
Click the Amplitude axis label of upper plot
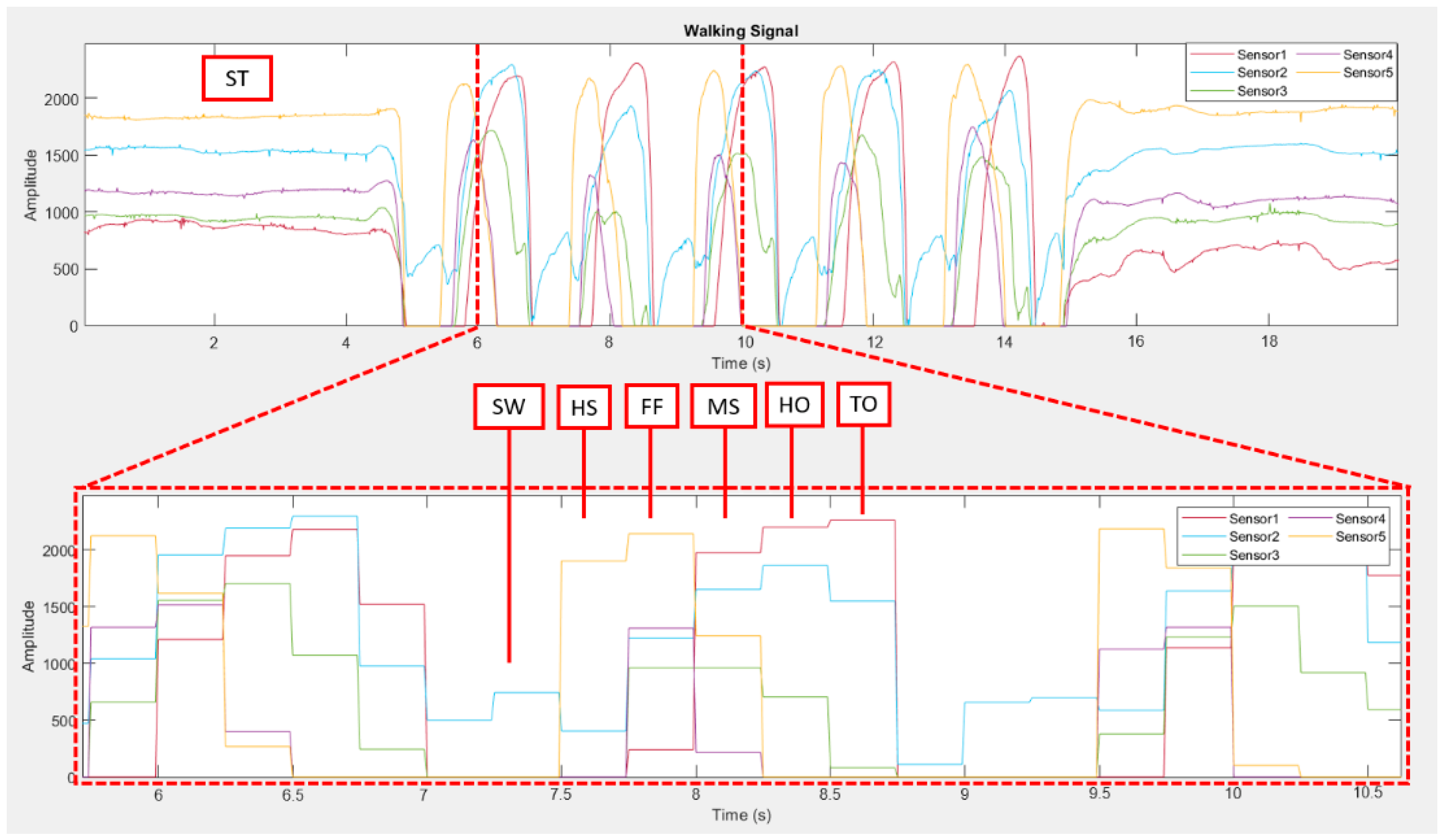tap(31, 185)
